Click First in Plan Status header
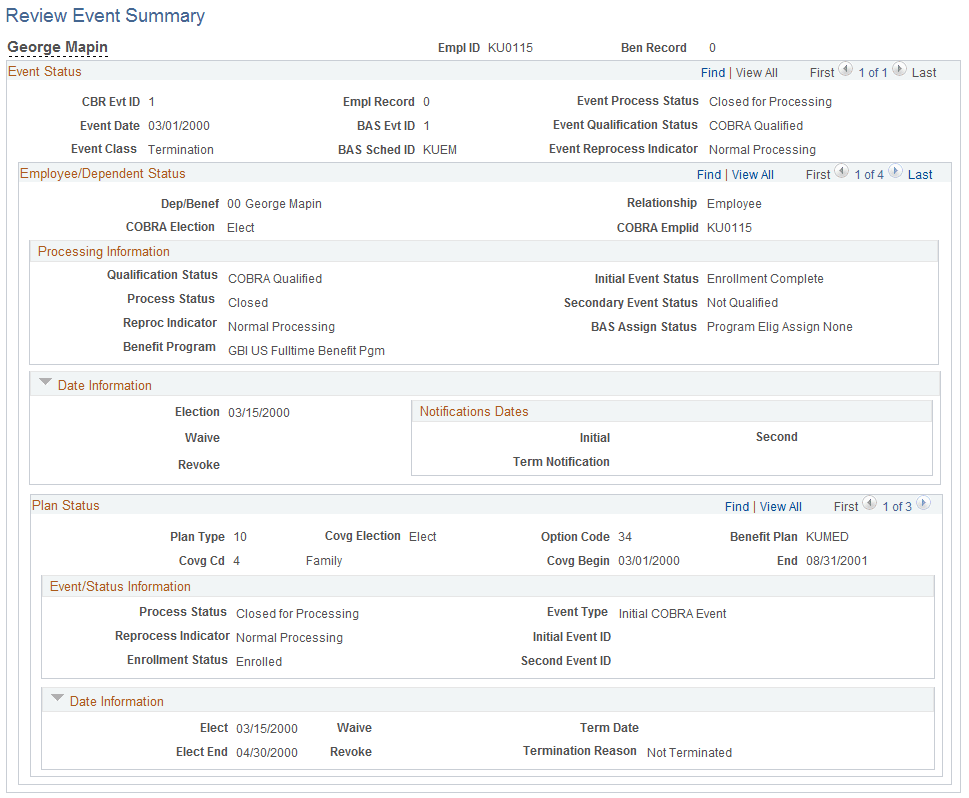Screen dimensions: 969x798 click(846, 507)
